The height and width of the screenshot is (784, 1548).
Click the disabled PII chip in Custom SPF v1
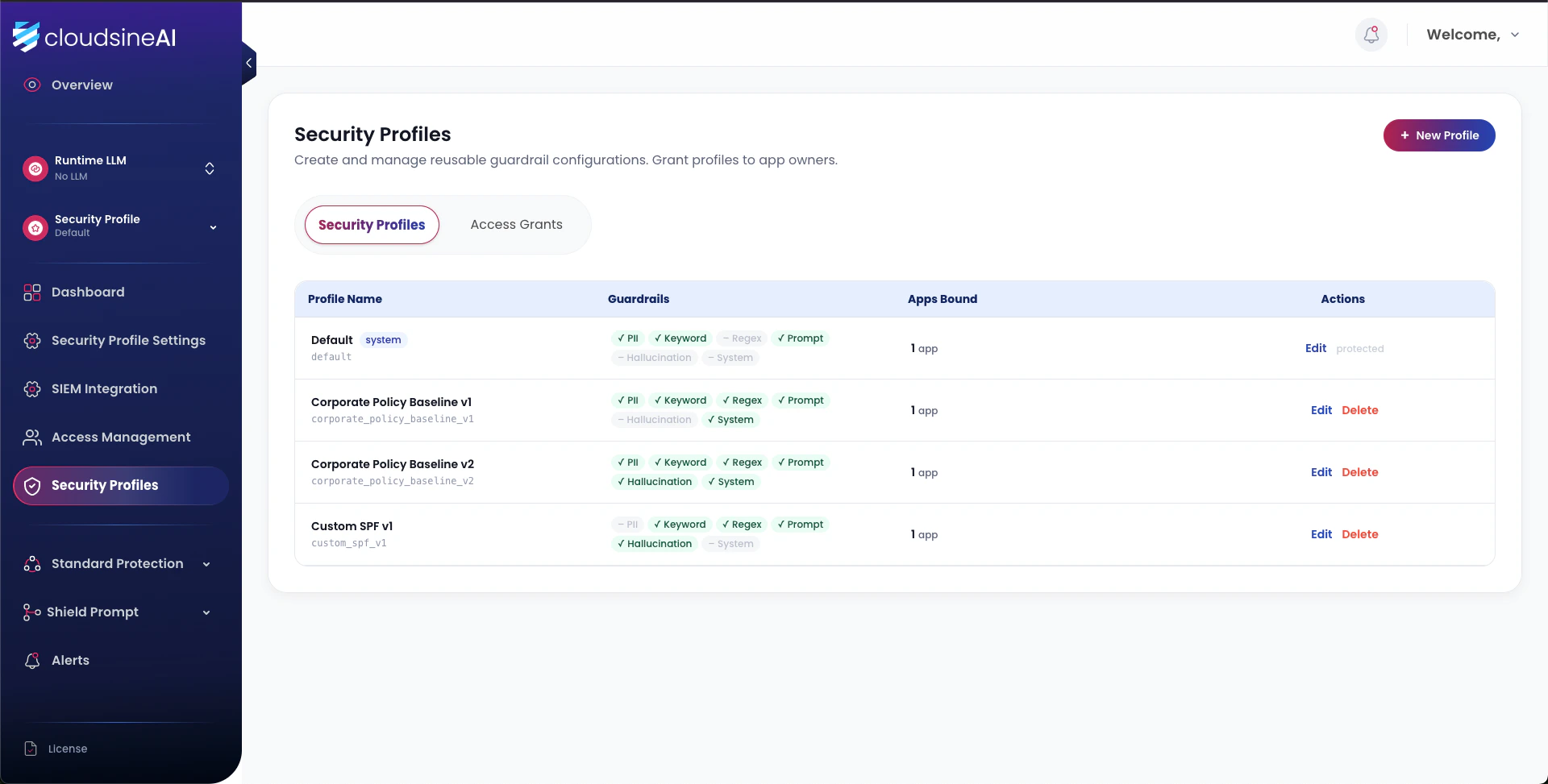pos(627,525)
